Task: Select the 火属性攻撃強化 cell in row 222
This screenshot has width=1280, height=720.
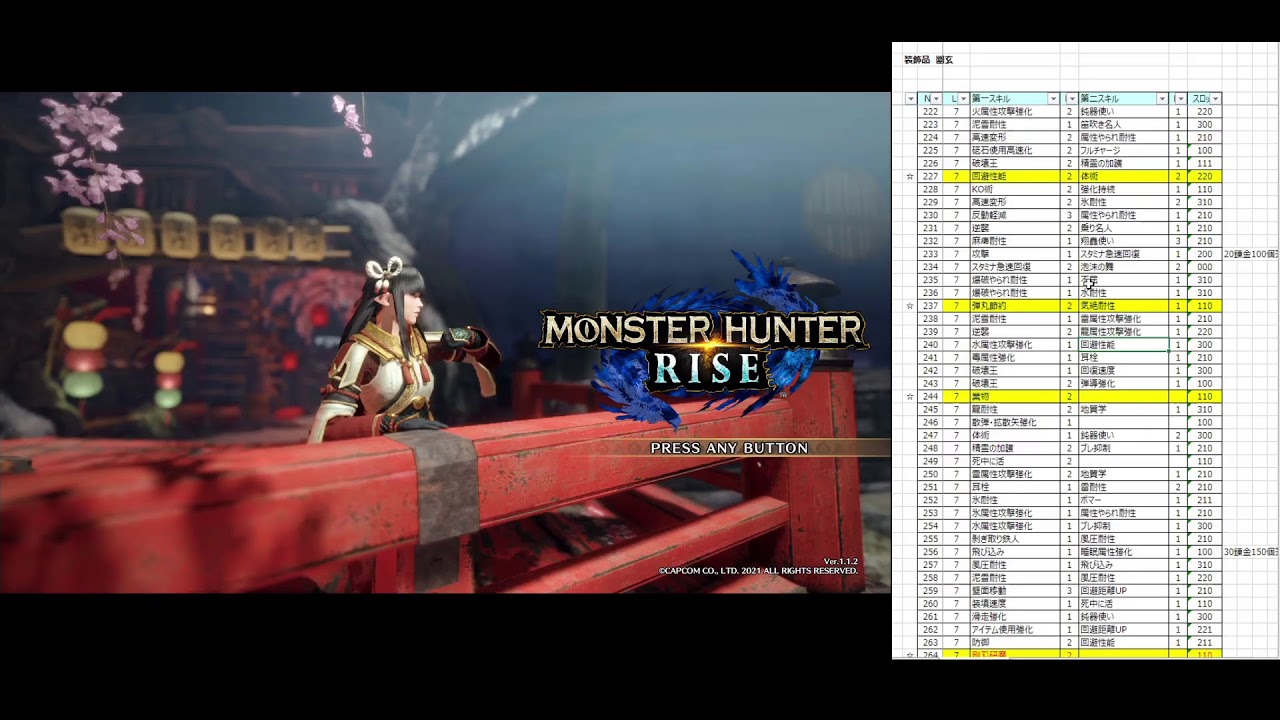Action: coord(1015,112)
